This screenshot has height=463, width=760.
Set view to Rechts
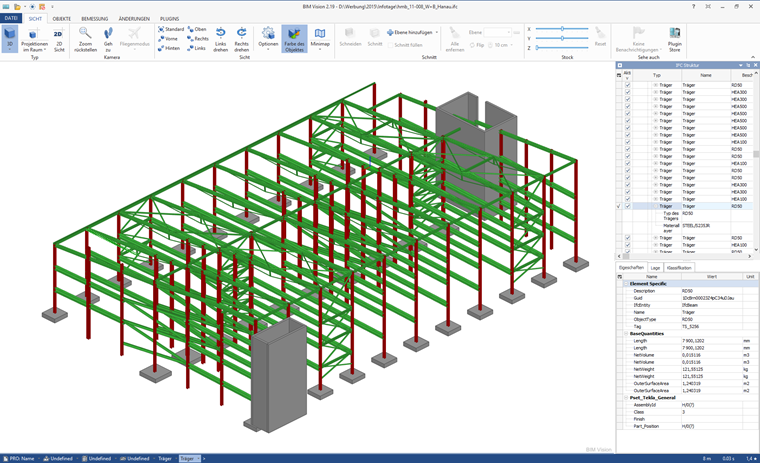coord(198,39)
